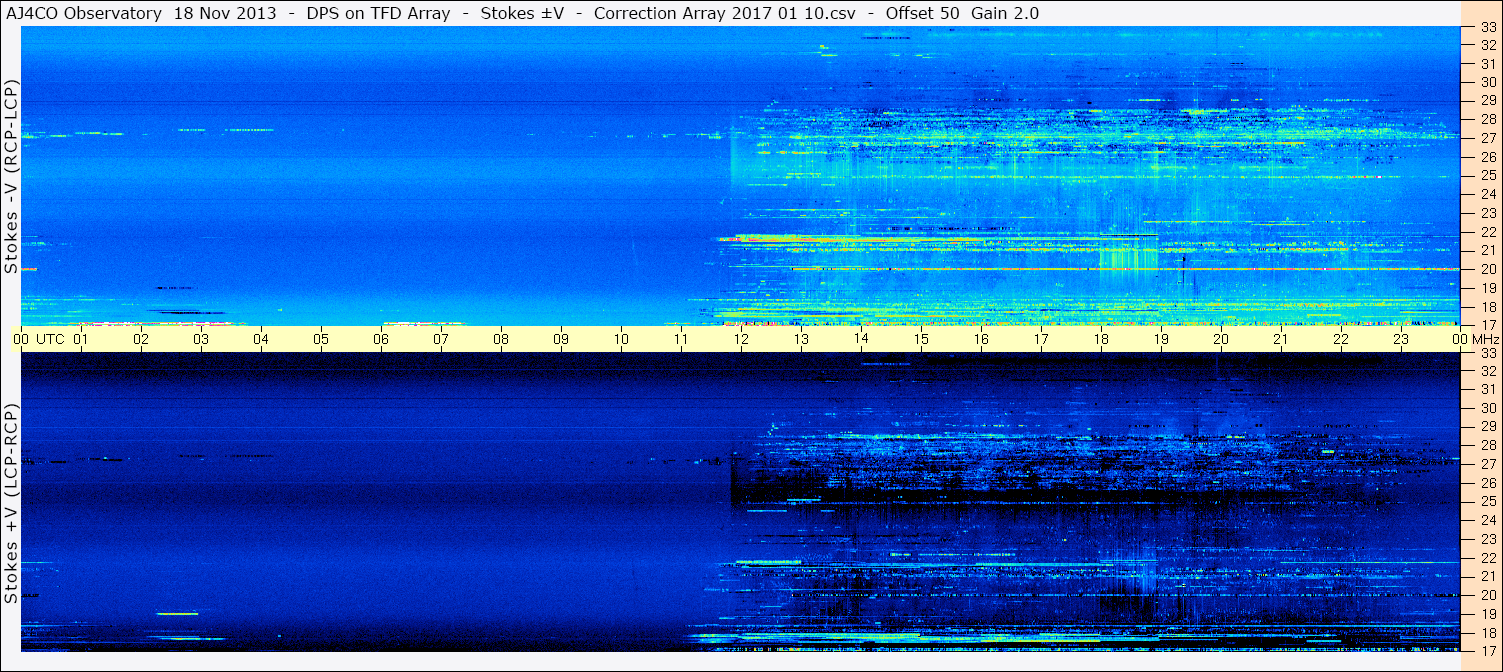The image size is (1503, 672).
Task: Click the 18 hour tick on time axis
Action: point(1101,339)
